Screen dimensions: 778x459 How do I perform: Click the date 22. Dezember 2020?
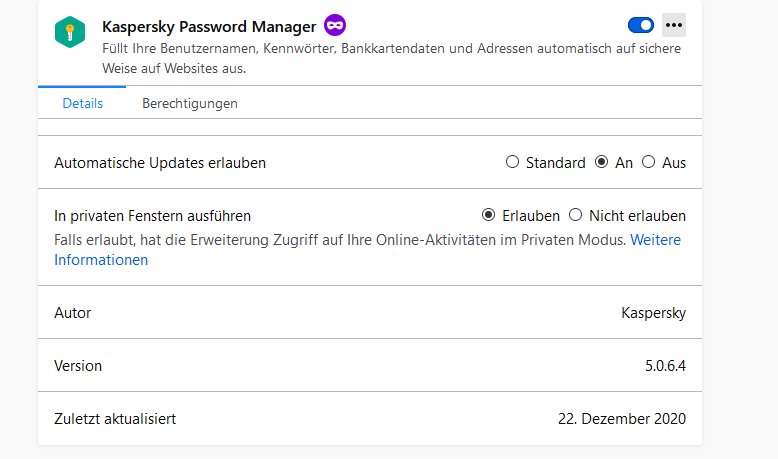[x=622, y=419]
